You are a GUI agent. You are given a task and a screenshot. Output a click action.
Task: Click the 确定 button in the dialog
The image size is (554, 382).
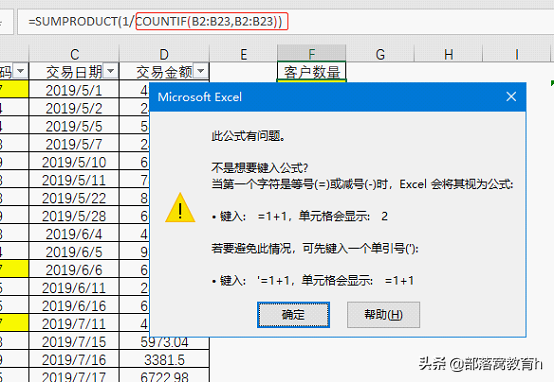[293, 315]
